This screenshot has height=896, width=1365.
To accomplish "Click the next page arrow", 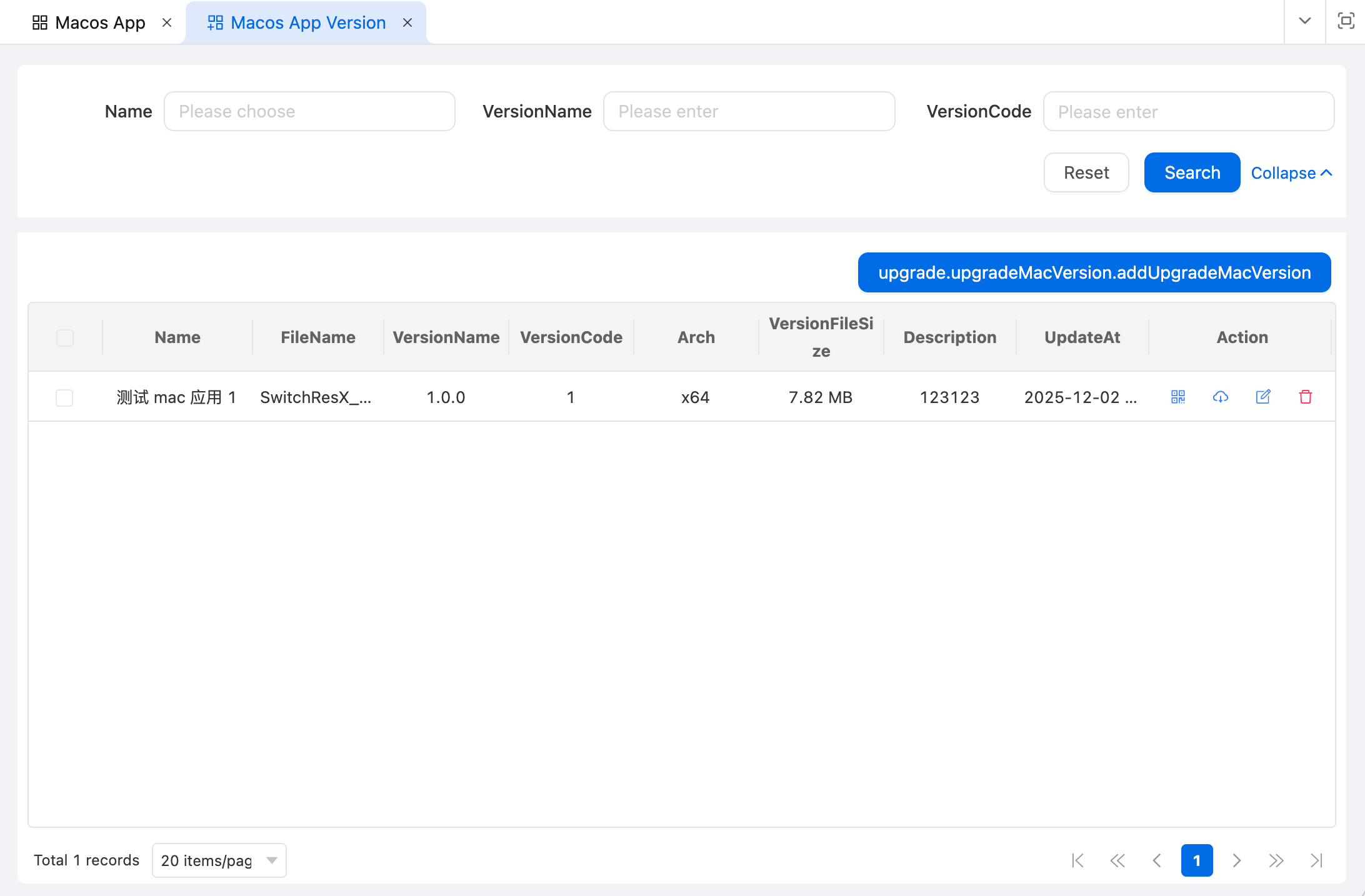I will point(1237,860).
